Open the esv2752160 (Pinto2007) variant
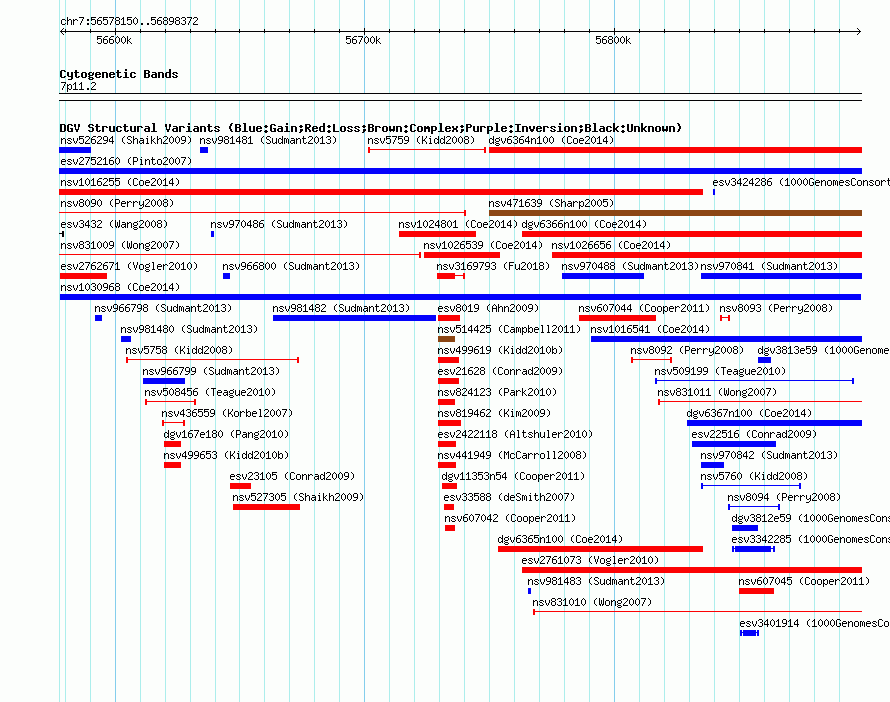Viewport: 890px width, 702px height. click(126, 161)
